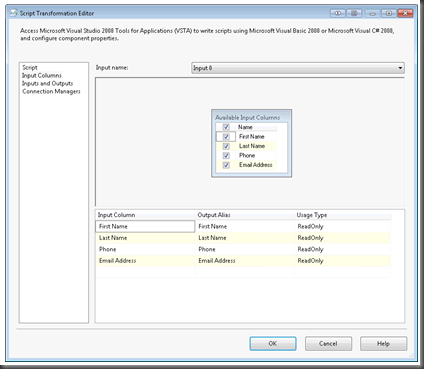
Task: Click the Available Input Columns title bar
Action: [251, 117]
